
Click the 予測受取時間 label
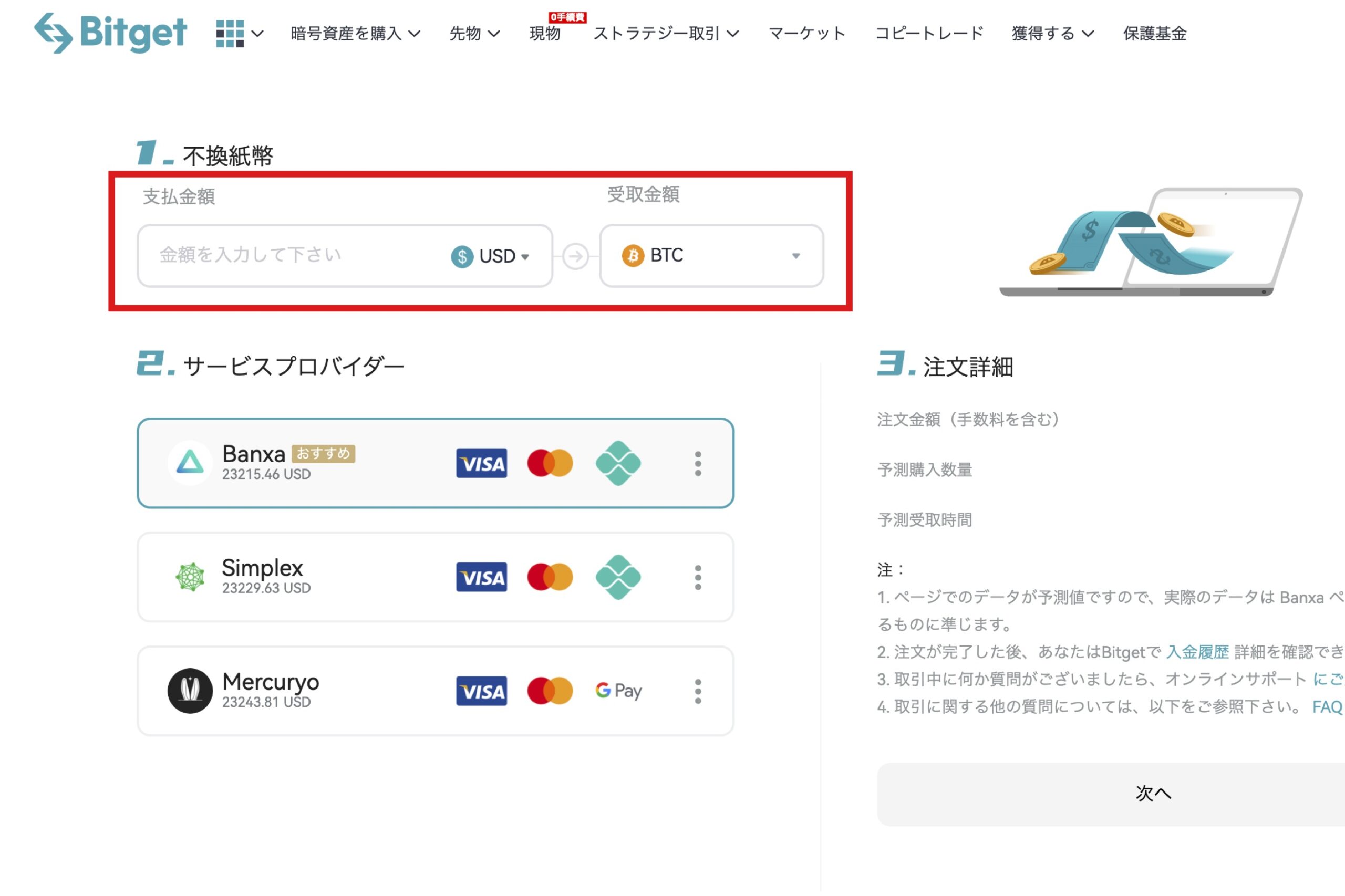point(924,519)
